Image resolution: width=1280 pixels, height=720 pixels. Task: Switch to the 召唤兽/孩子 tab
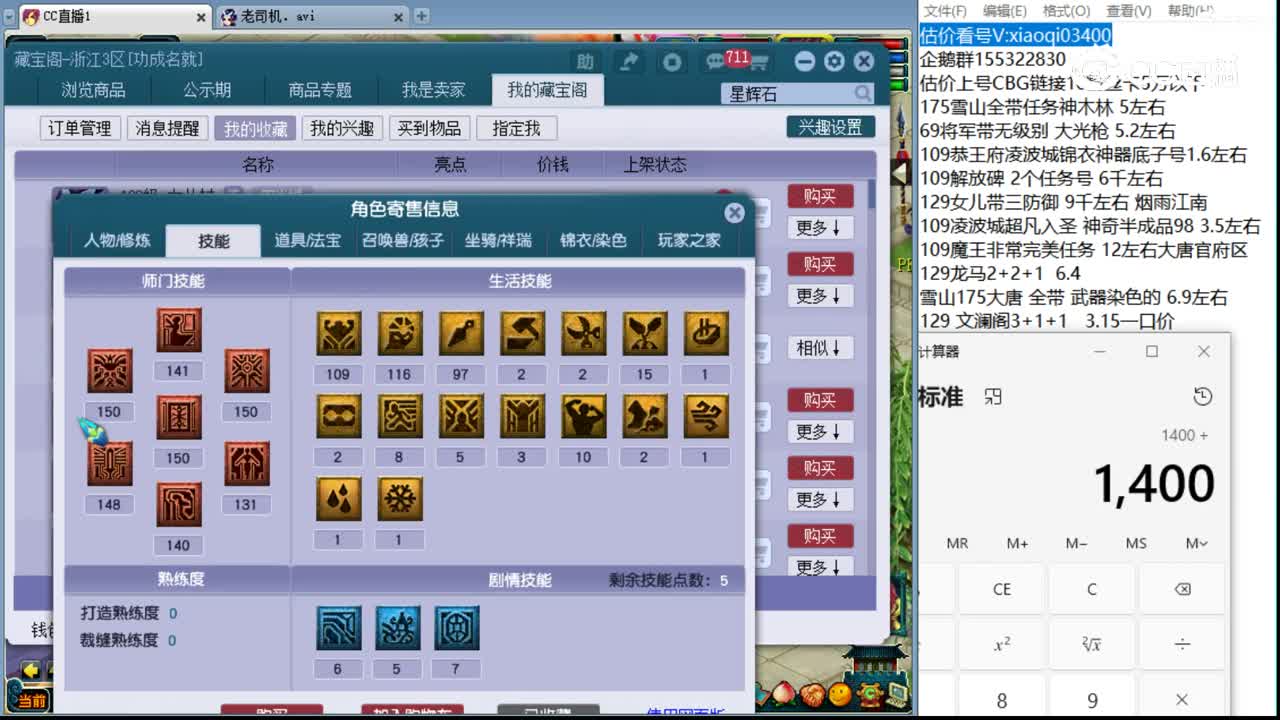click(404, 240)
